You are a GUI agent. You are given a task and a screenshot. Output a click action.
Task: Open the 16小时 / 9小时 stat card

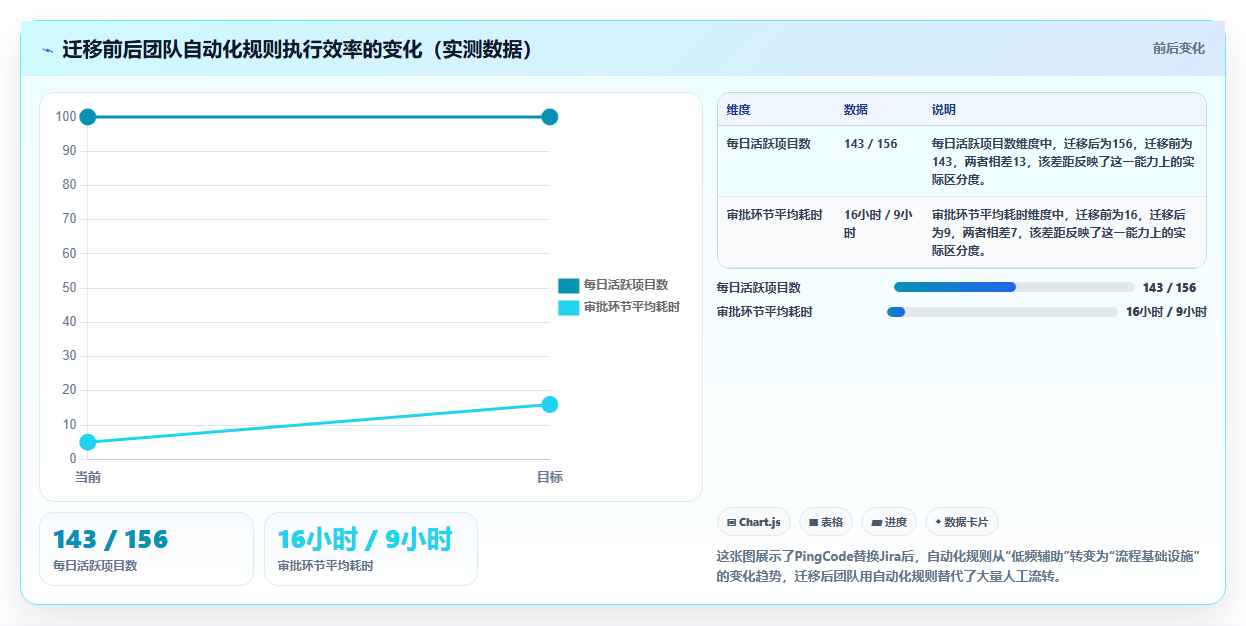(371, 549)
